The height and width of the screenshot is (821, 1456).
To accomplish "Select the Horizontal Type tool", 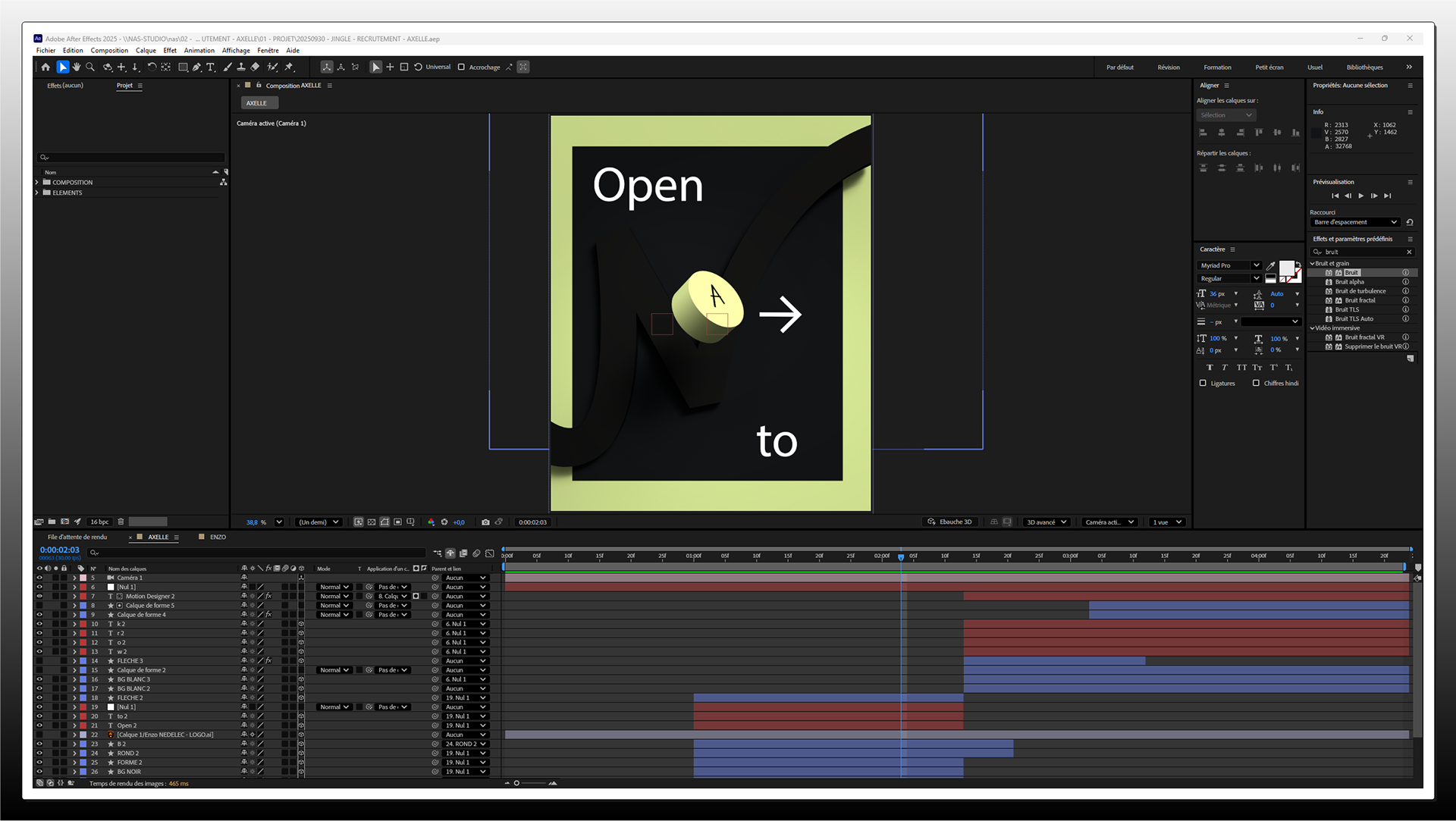I will [x=211, y=67].
